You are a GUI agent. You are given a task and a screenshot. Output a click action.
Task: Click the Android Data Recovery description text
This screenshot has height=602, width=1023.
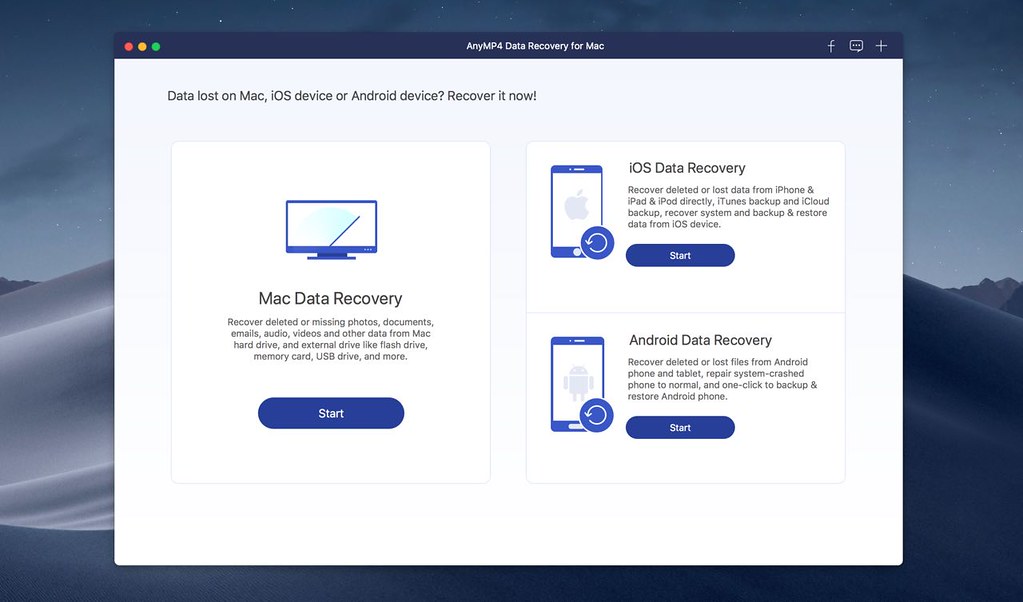(722, 379)
